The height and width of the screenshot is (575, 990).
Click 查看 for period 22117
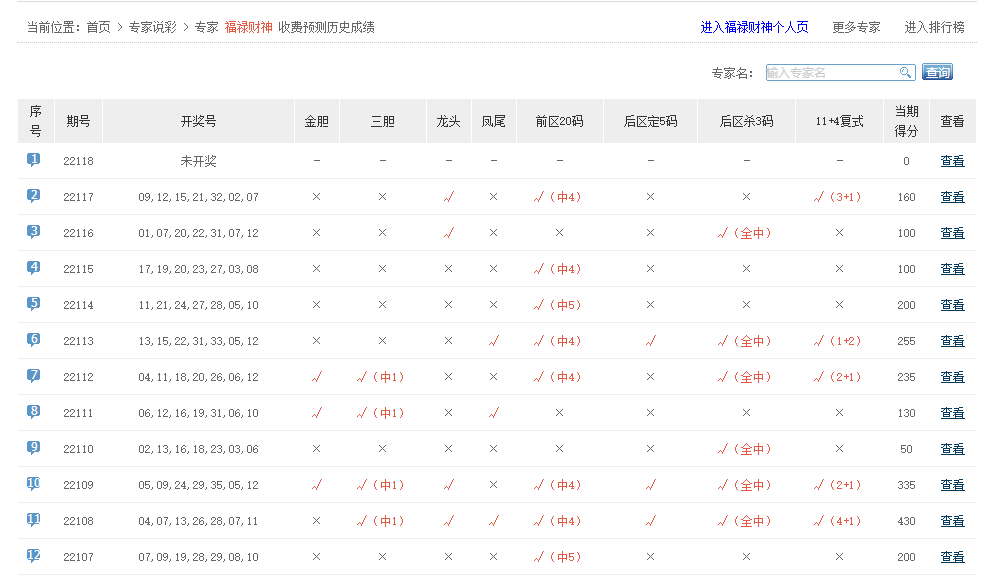tap(952, 197)
